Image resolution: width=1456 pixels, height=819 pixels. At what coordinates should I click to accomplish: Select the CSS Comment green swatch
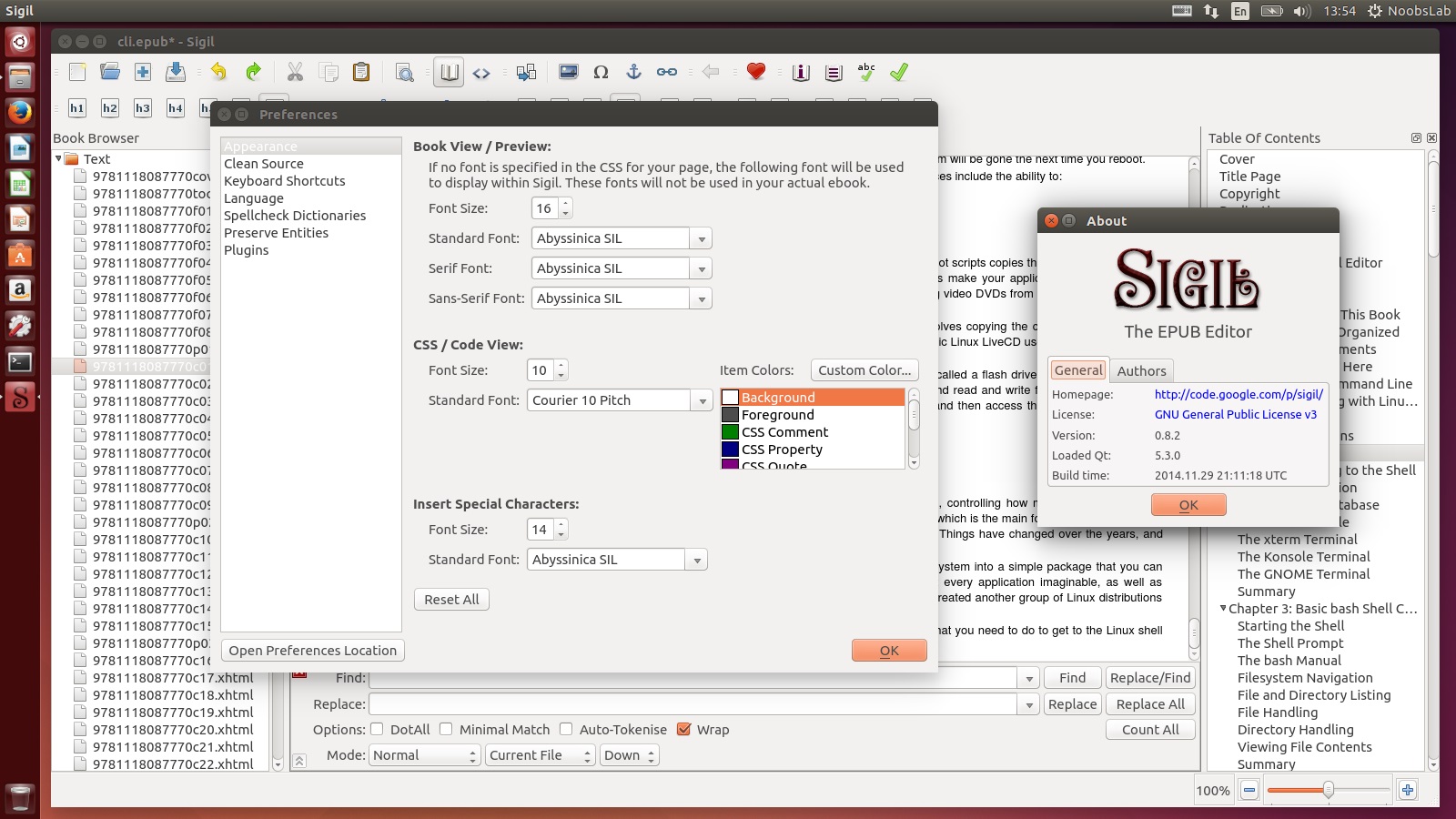pyautogui.click(x=730, y=432)
